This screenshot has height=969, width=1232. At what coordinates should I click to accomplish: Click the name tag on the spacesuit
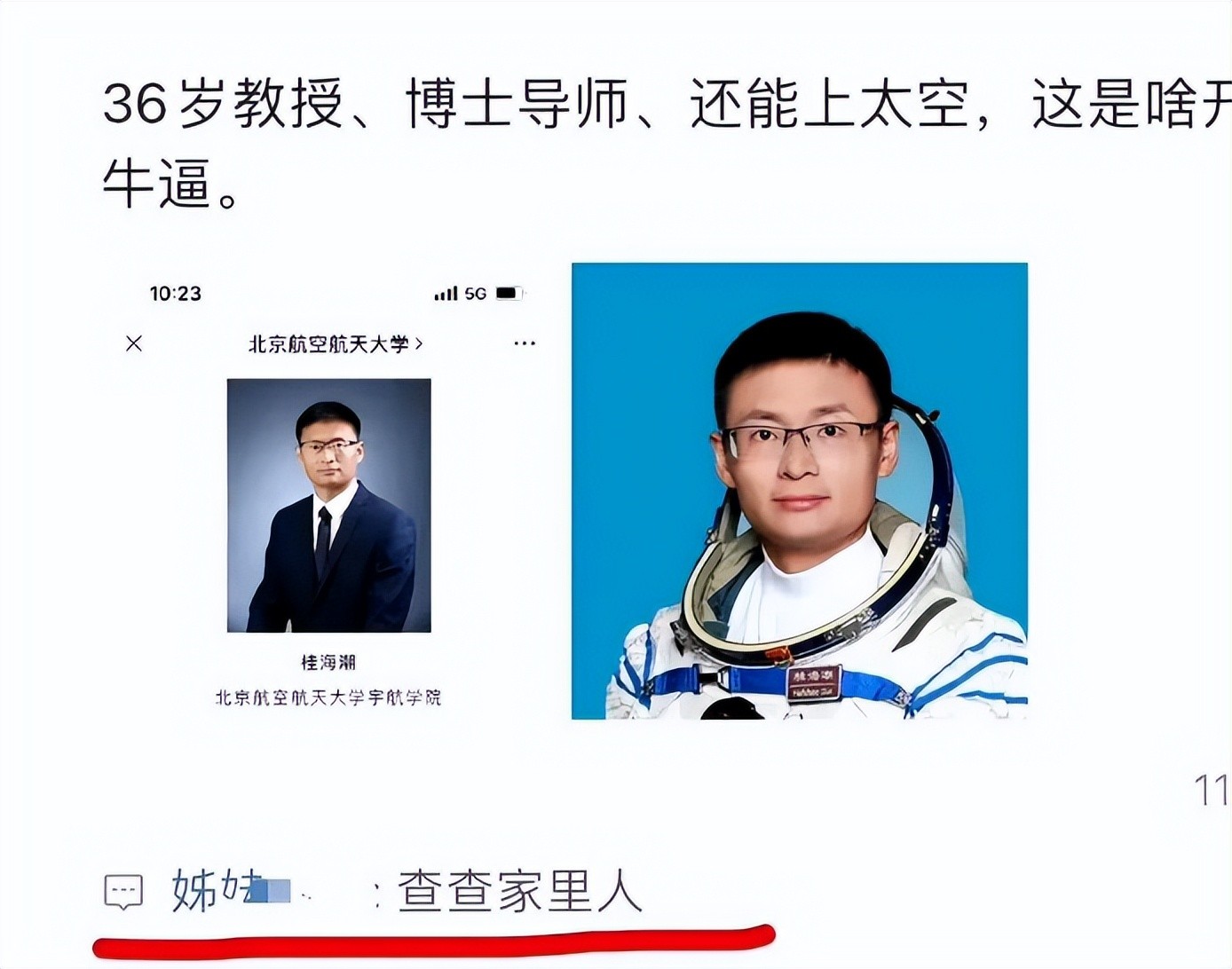point(813,682)
